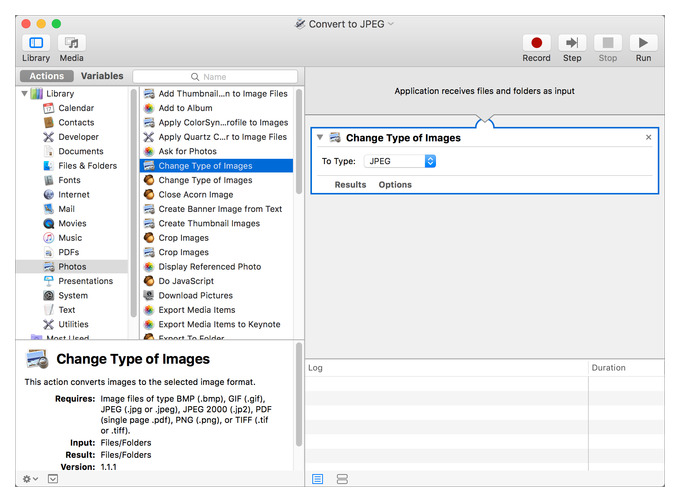The height and width of the screenshot is (502, 680).
Task: Click the Stop toolbar button
Action: click(x=608, y=43)
